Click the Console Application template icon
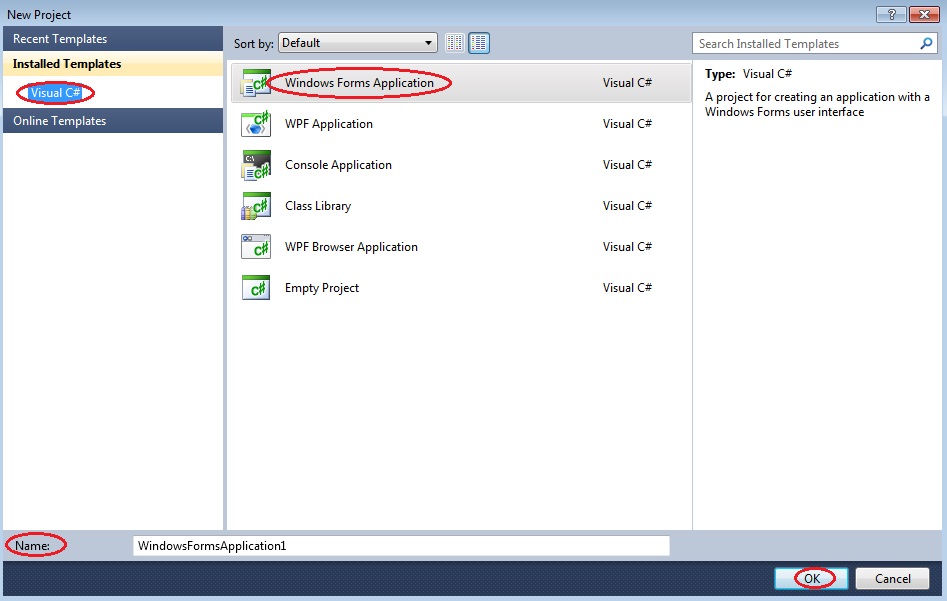The height and width of the screenshot is (601, 947). (255, 165)
